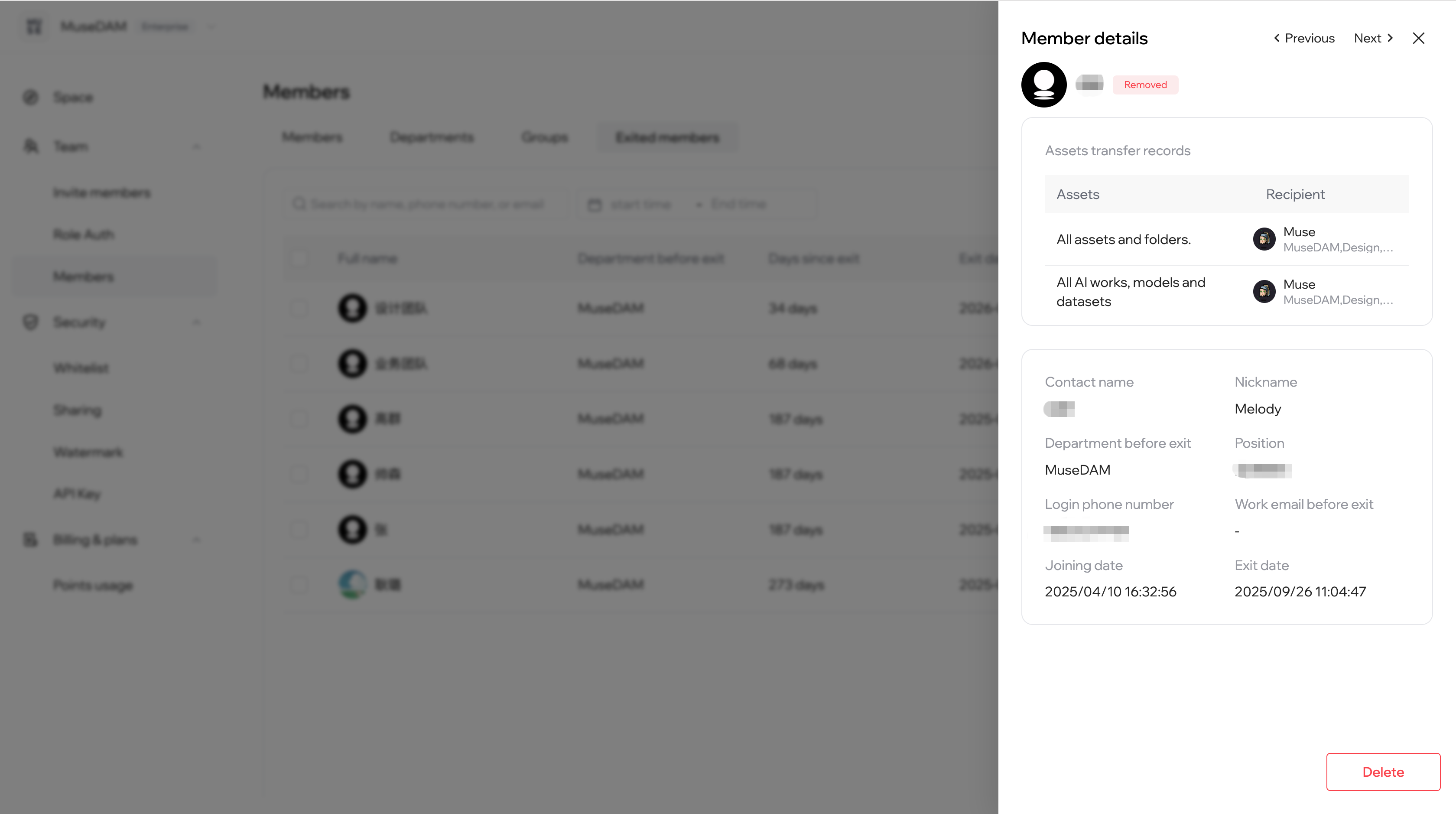Toggle the select-all checkbox in table header

[299, 258]
